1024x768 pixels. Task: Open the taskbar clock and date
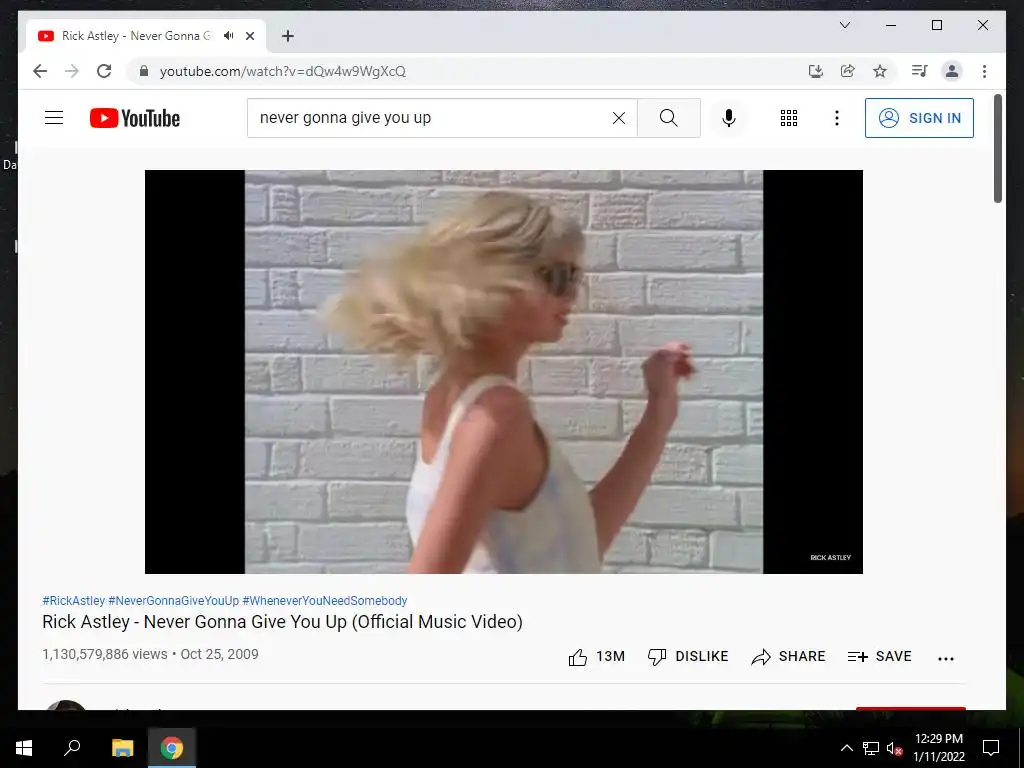point(938,748)
